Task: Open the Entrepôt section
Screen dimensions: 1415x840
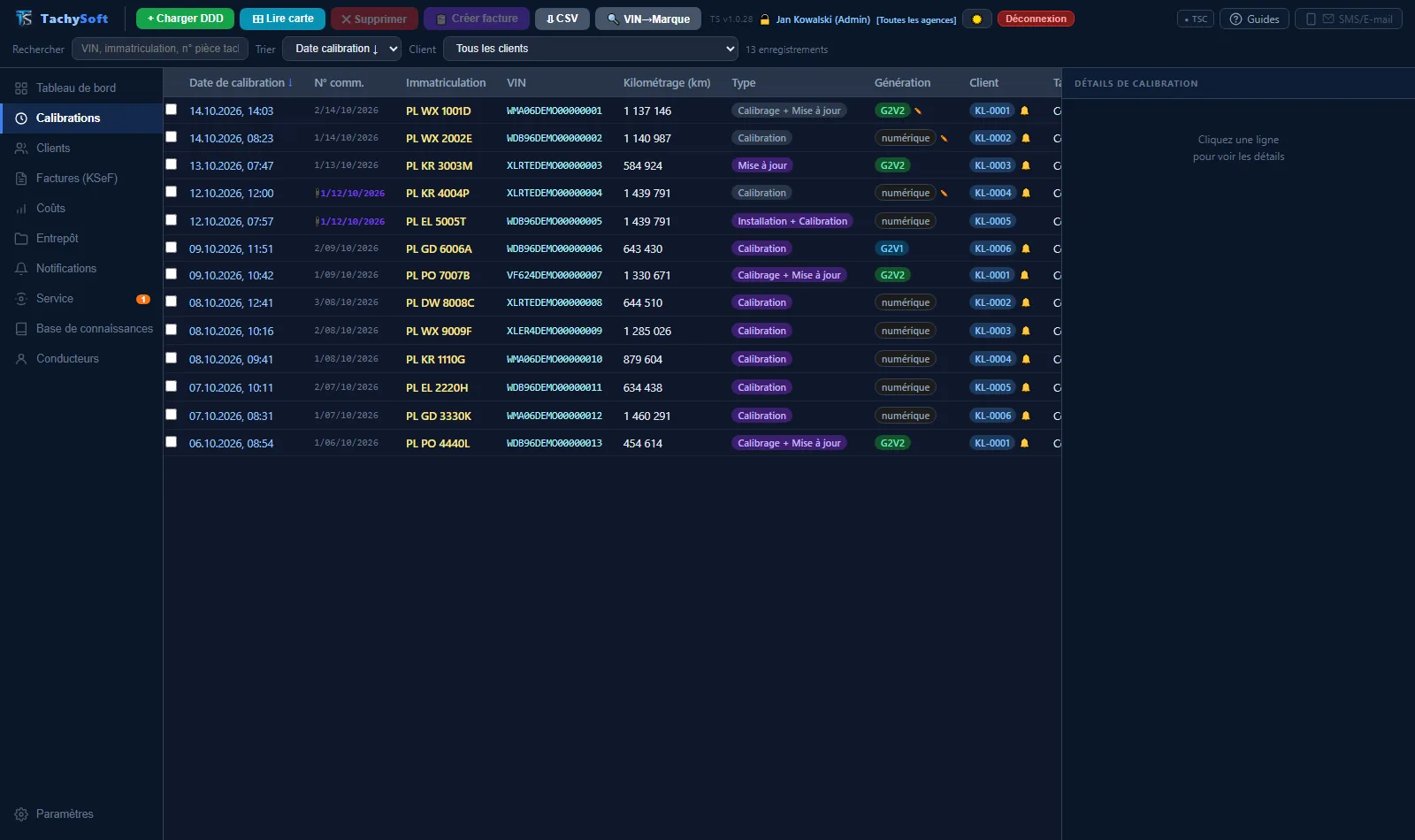Action: 81,238
